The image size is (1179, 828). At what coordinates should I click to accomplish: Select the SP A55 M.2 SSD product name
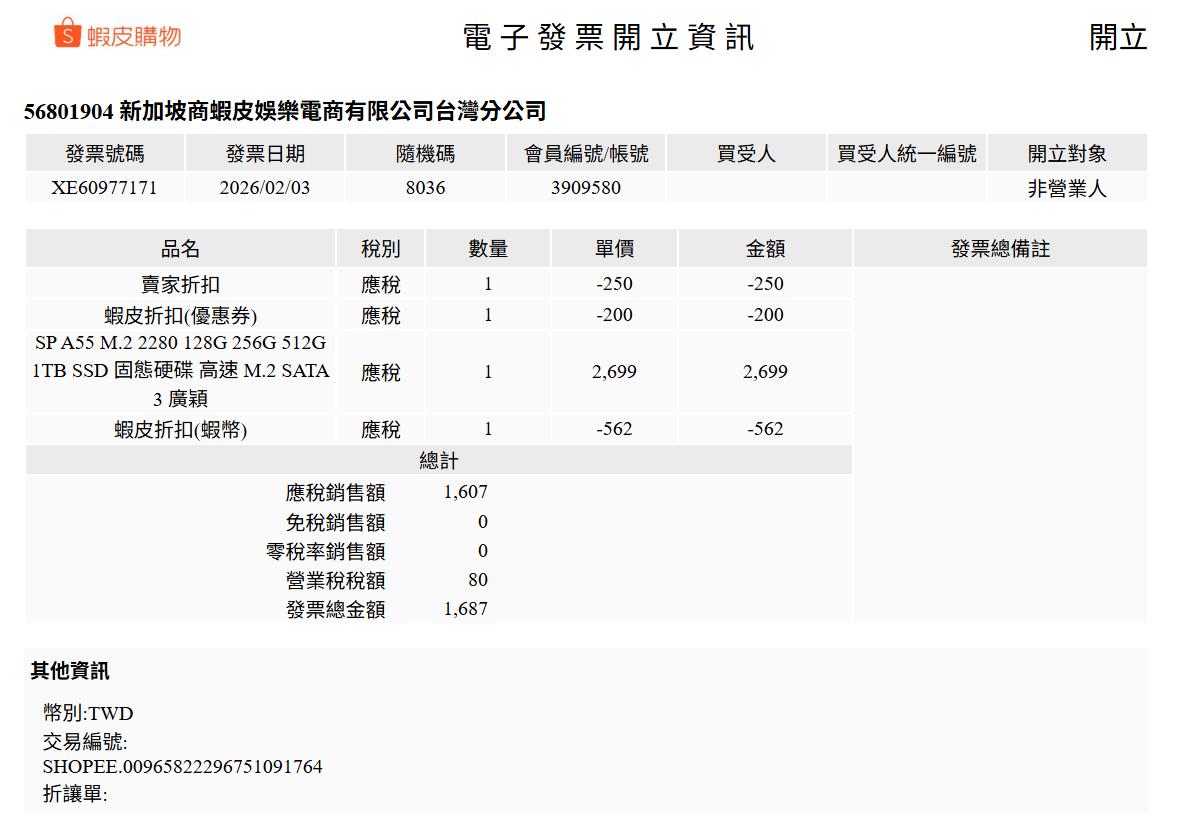coord(180,371)
